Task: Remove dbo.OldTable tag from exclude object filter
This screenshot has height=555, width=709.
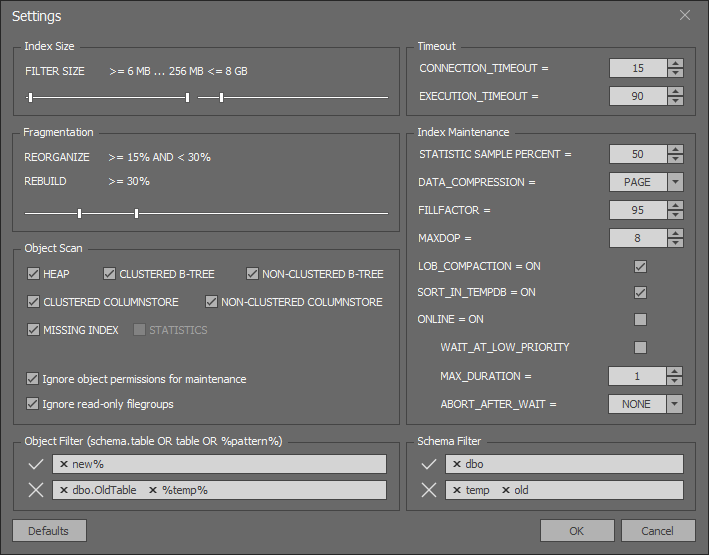Action: pyautogui.click(x=64, y=490)
